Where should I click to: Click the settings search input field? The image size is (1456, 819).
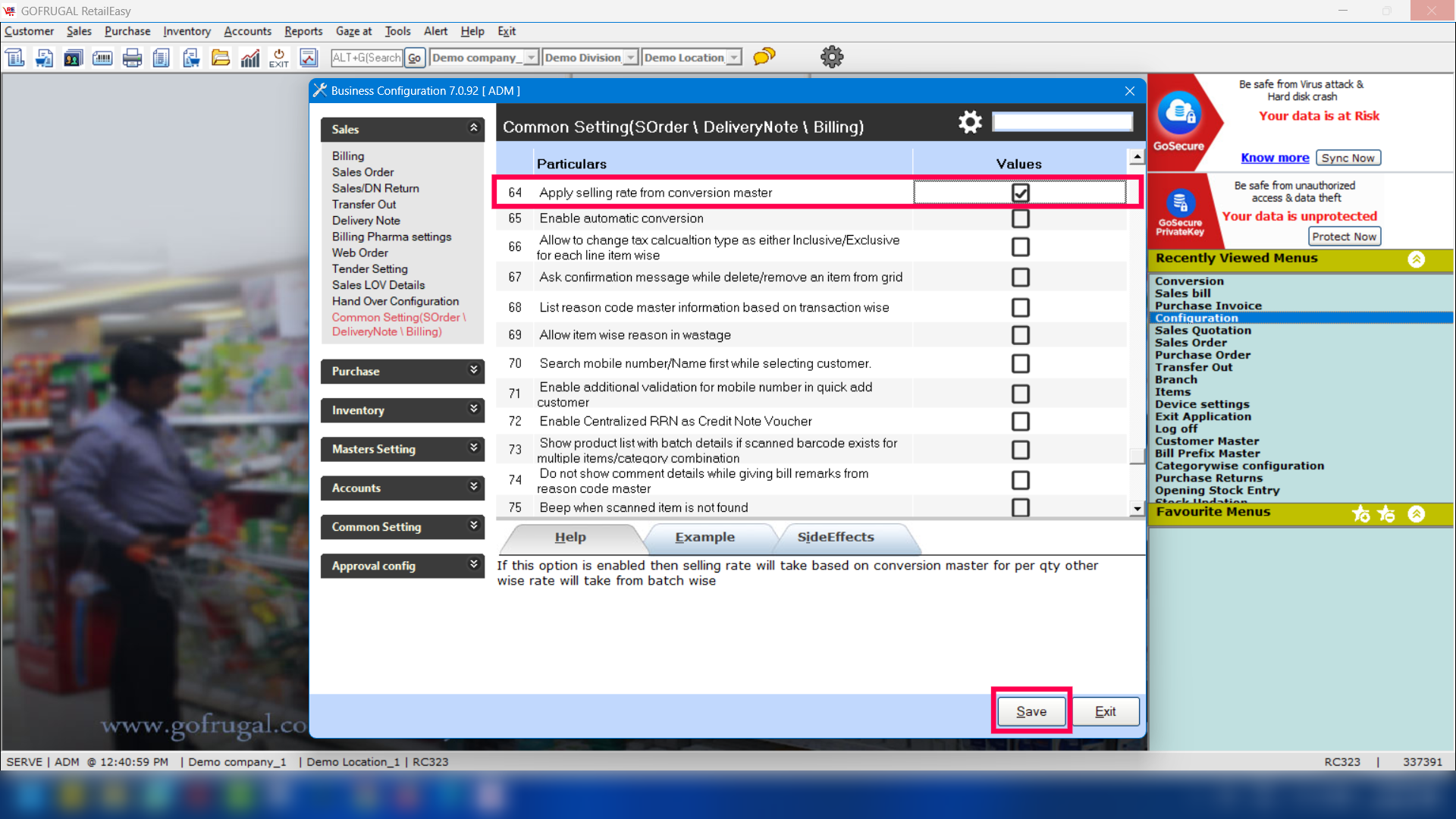[1062, 122]
